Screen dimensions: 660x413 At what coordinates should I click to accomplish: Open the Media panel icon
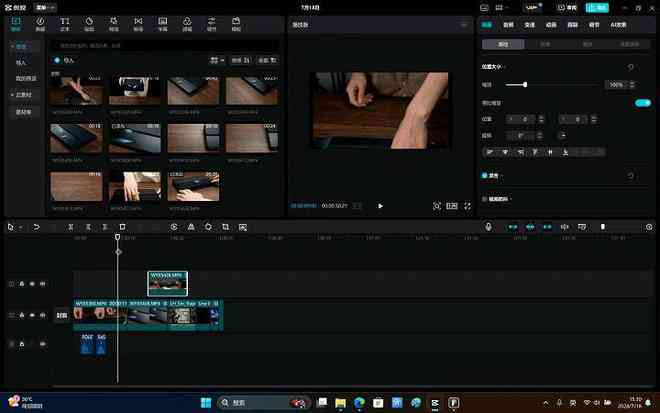(16, 24)
